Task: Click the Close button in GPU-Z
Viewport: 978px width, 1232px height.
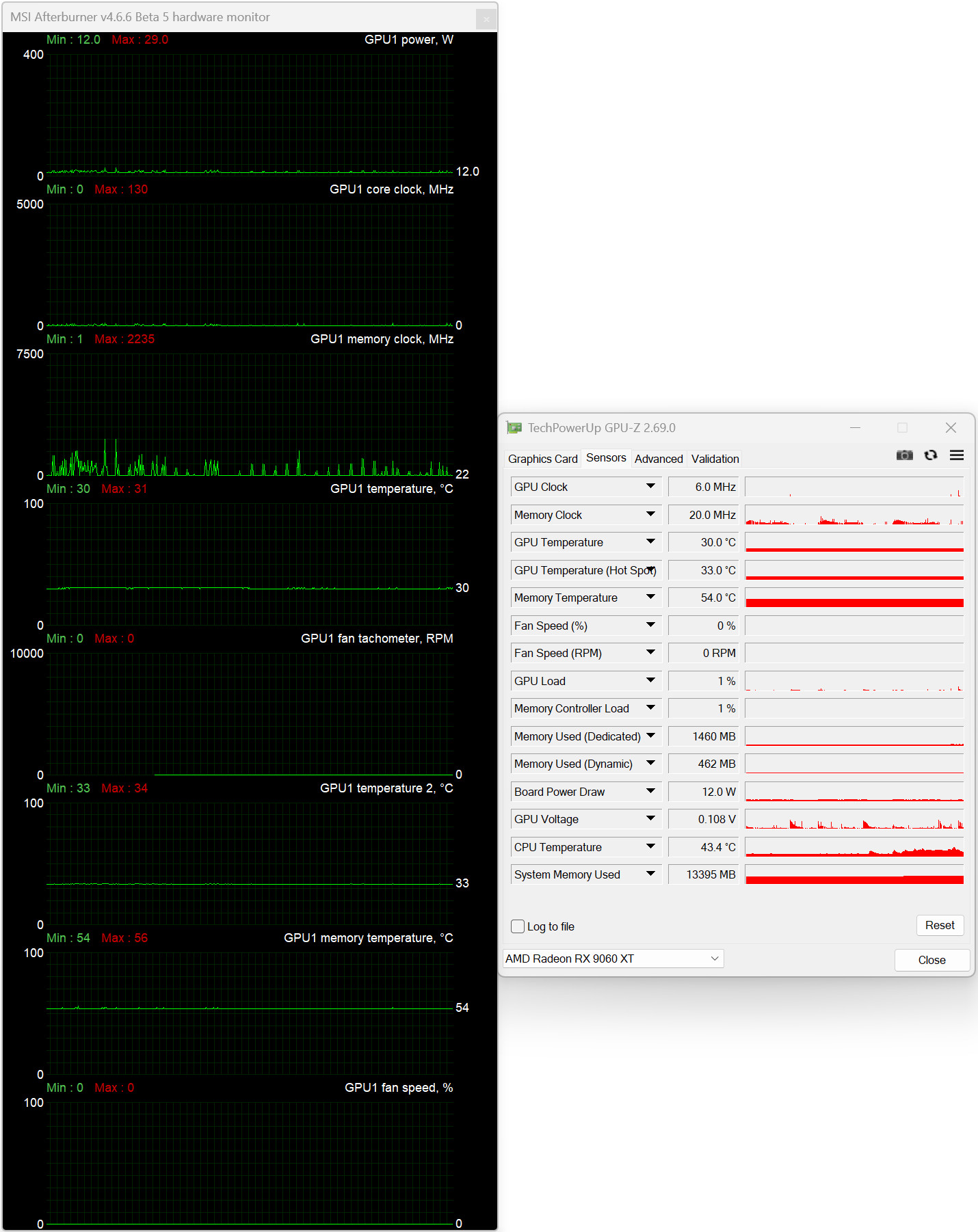Action: pos(931,960)
